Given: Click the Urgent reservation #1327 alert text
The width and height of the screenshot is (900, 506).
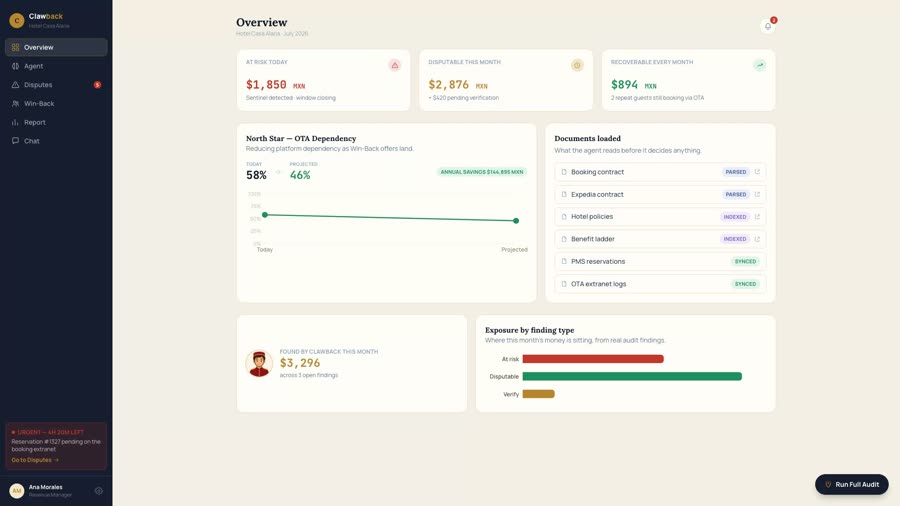Looking at the screenshot, I should (x=56, y=445).
